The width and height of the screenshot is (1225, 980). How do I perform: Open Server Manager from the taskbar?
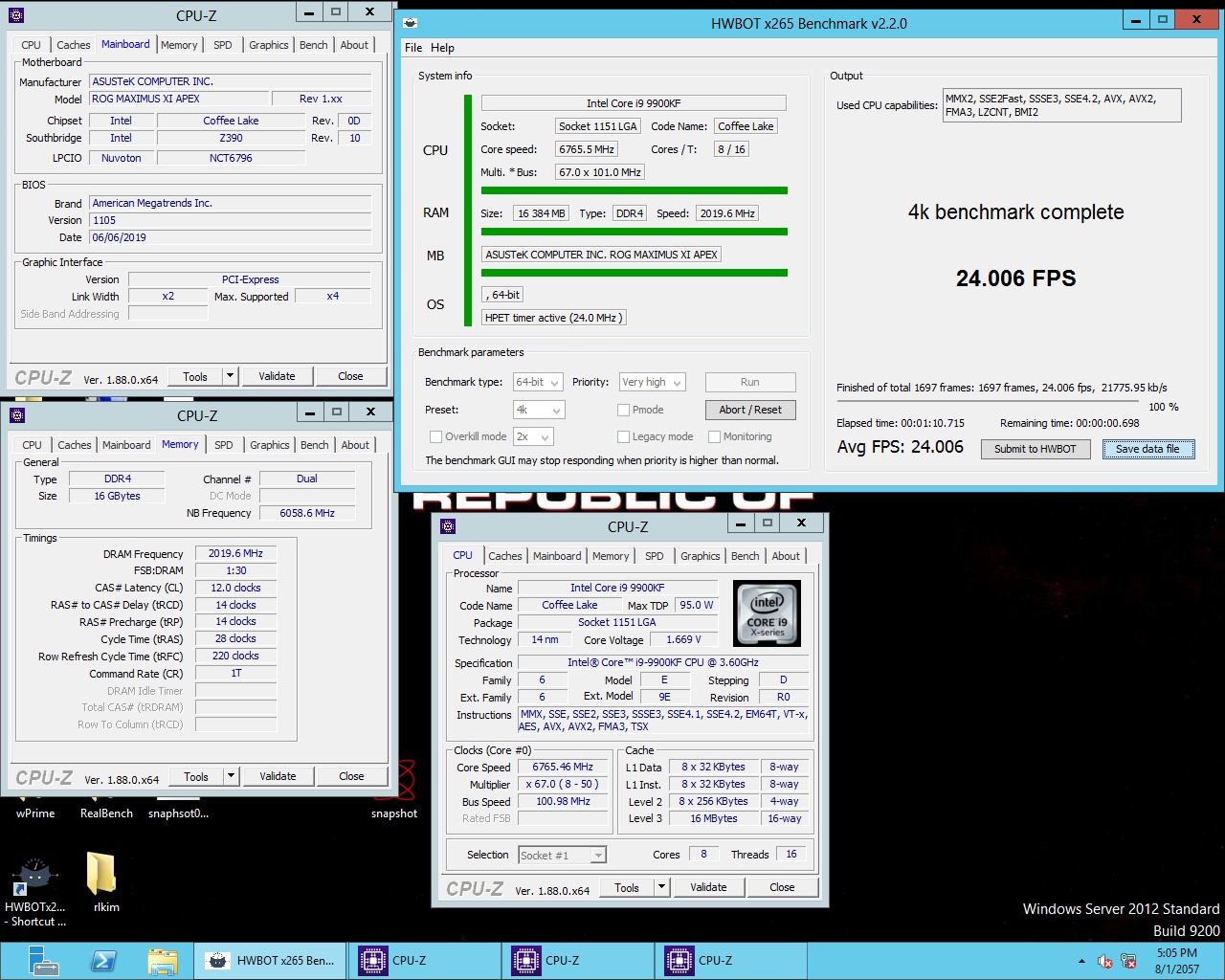tap(42, 961)
